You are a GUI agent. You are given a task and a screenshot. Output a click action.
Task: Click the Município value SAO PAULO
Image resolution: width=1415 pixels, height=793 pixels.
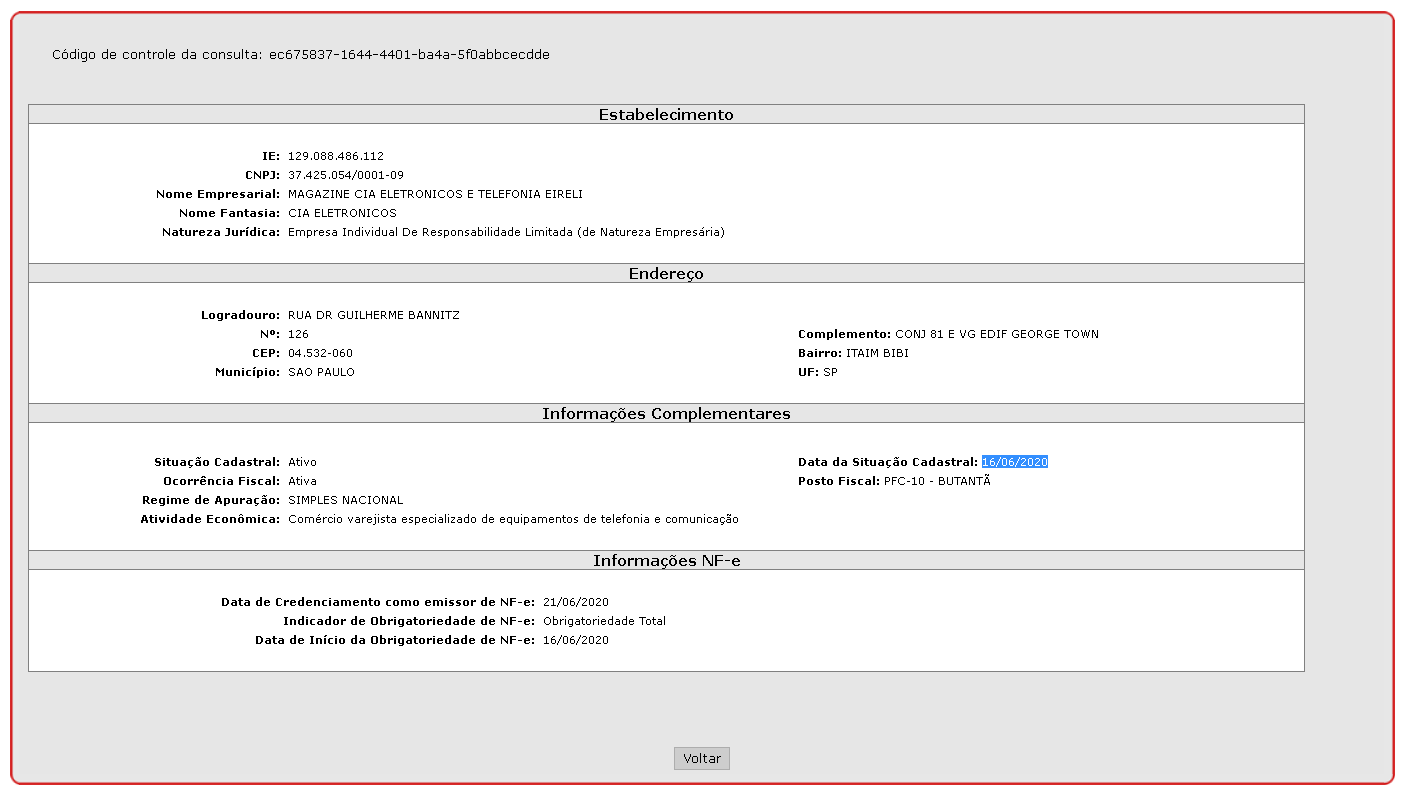[x=321, y=372]
